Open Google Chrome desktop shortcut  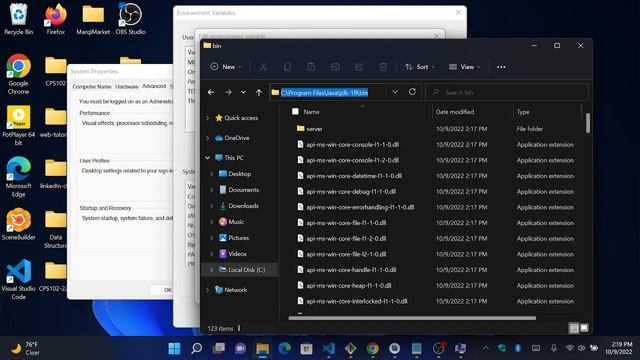click(x=18, y=74)
